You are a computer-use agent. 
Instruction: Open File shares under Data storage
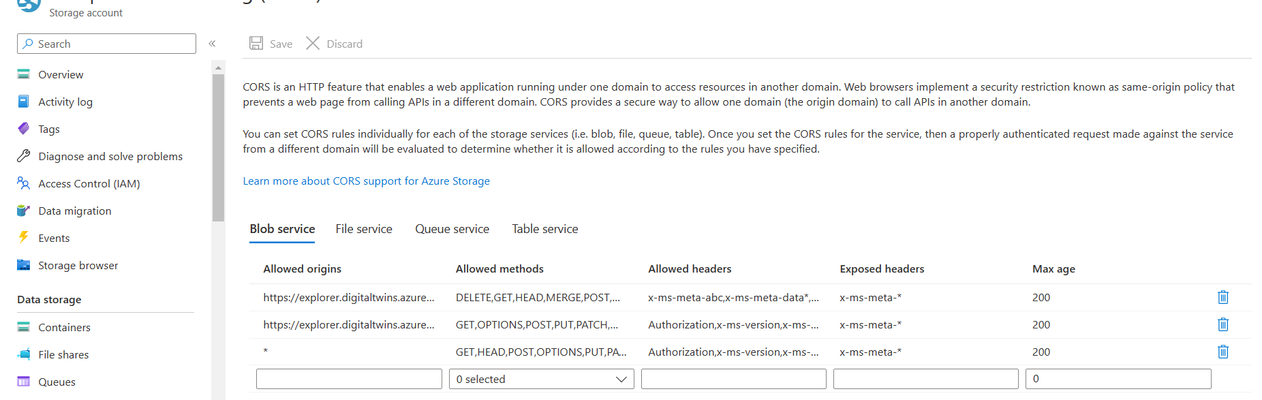click(x=63, y=354)
